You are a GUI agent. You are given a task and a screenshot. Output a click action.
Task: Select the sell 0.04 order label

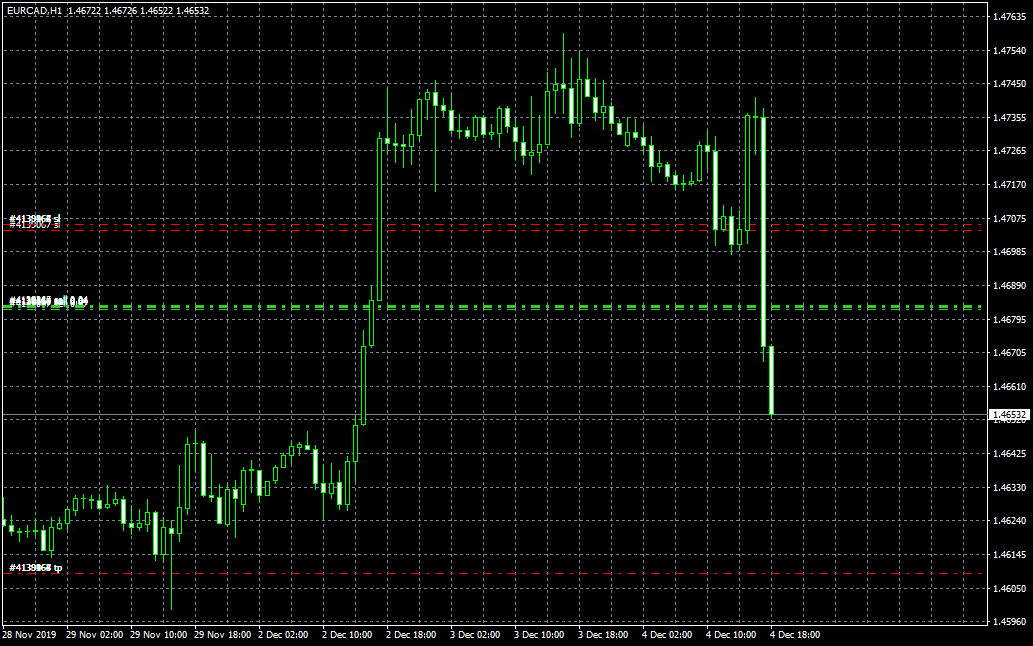click(49, 301)
